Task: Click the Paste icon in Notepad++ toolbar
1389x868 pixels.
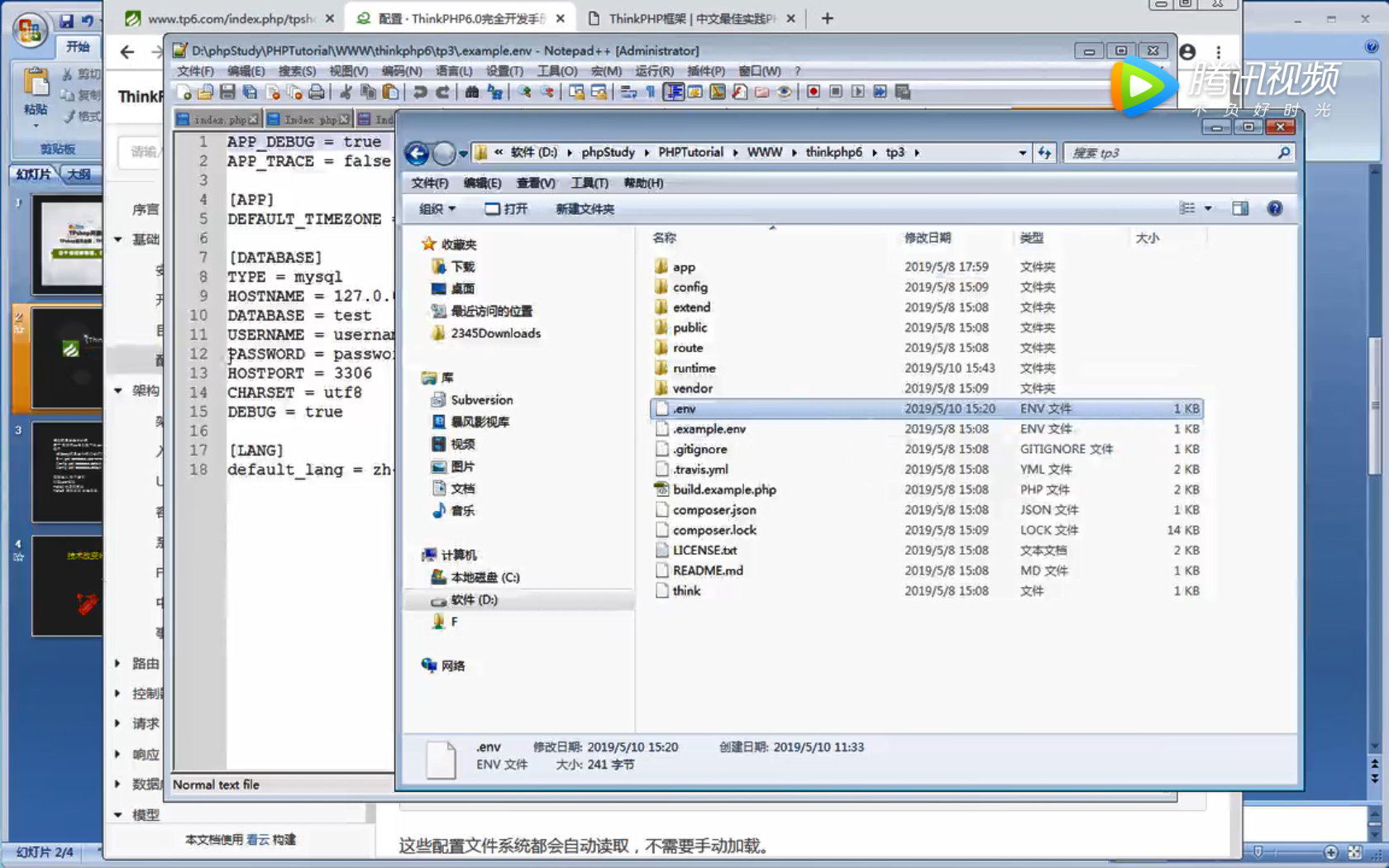Action: tap(390, 92)
